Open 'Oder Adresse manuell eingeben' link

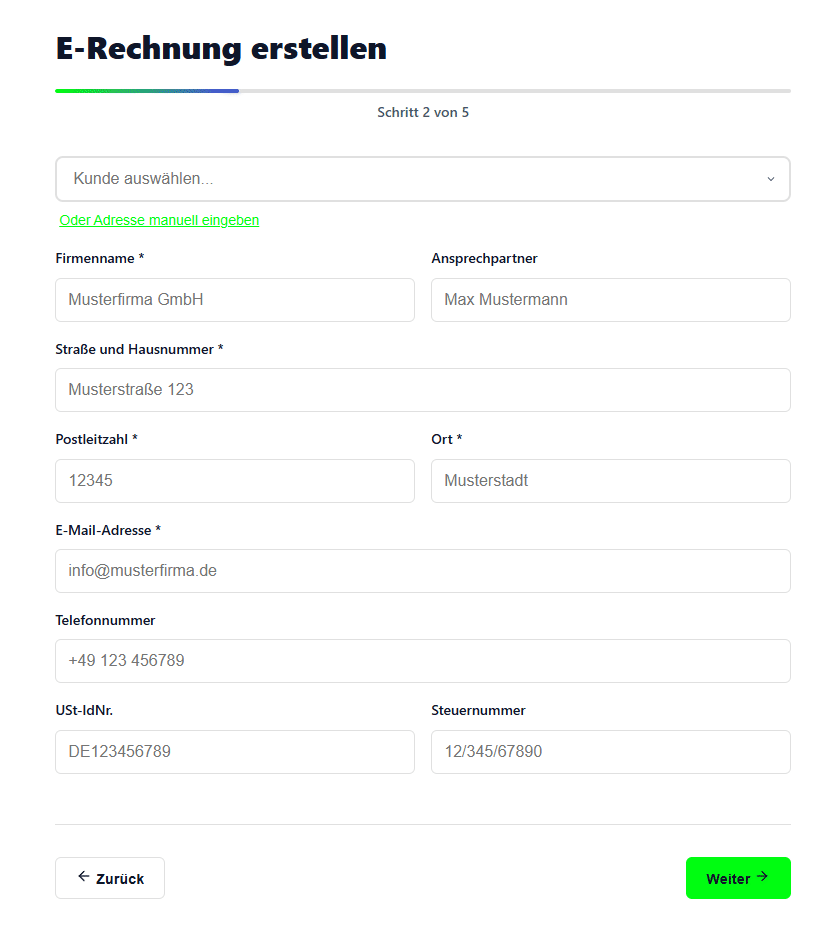[159, 220]
